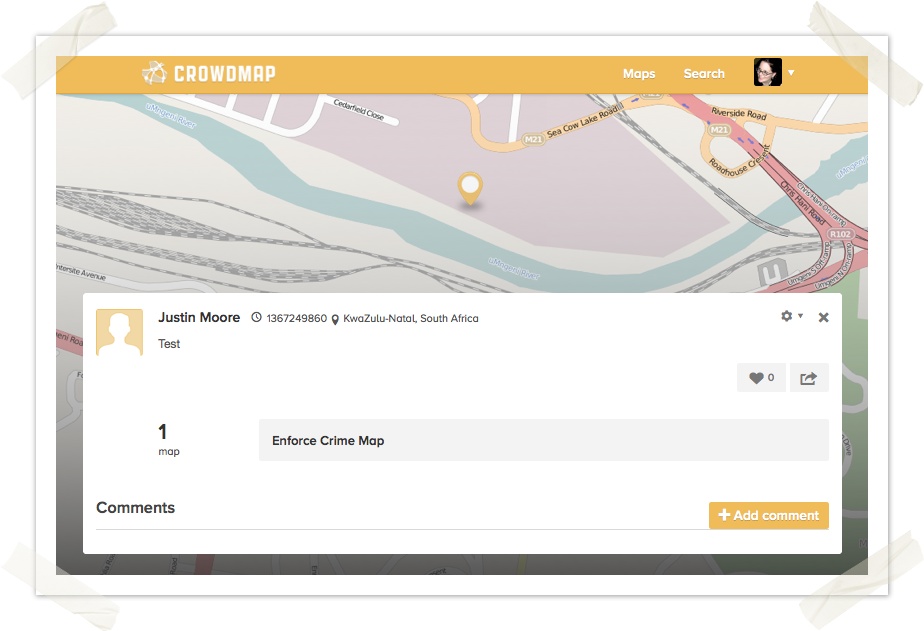The width and height of the screenshot is (924, 631).
Task: Click the user profile photo in header
Action: (x=767, y=73)
